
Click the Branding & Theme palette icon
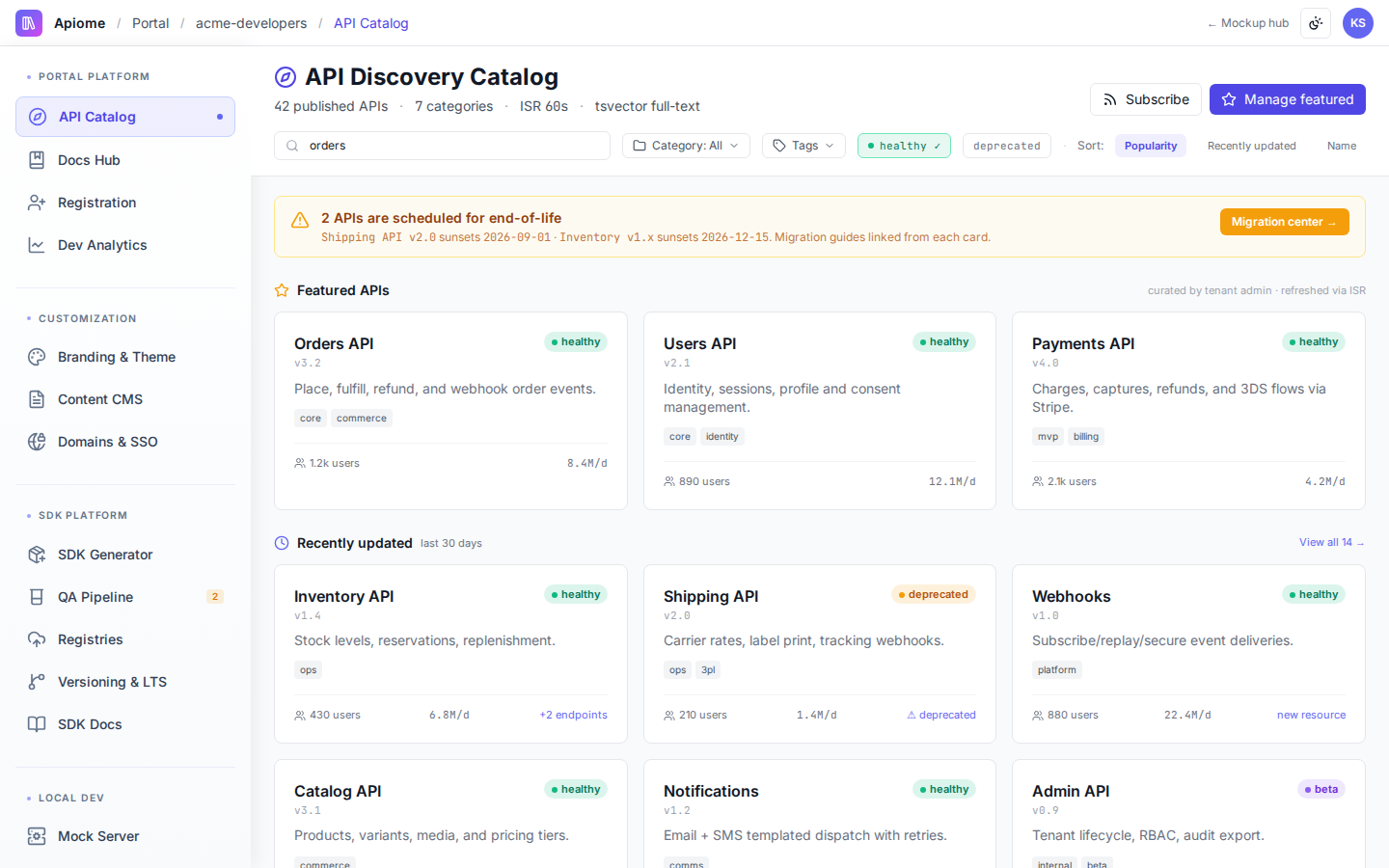(37, 357)
